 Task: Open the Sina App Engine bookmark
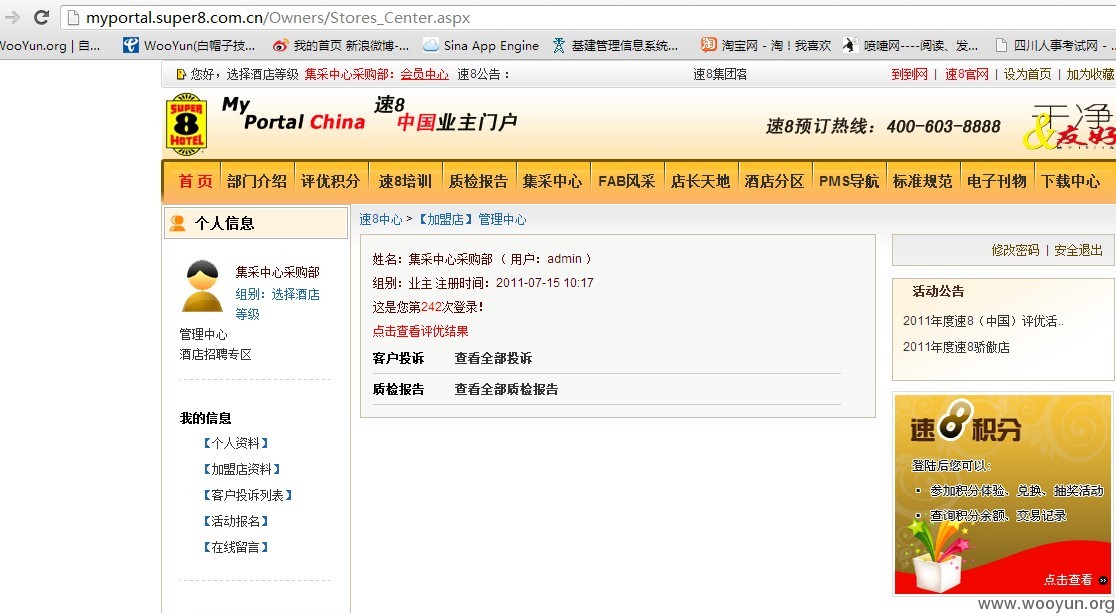click(x=481, y=46)
